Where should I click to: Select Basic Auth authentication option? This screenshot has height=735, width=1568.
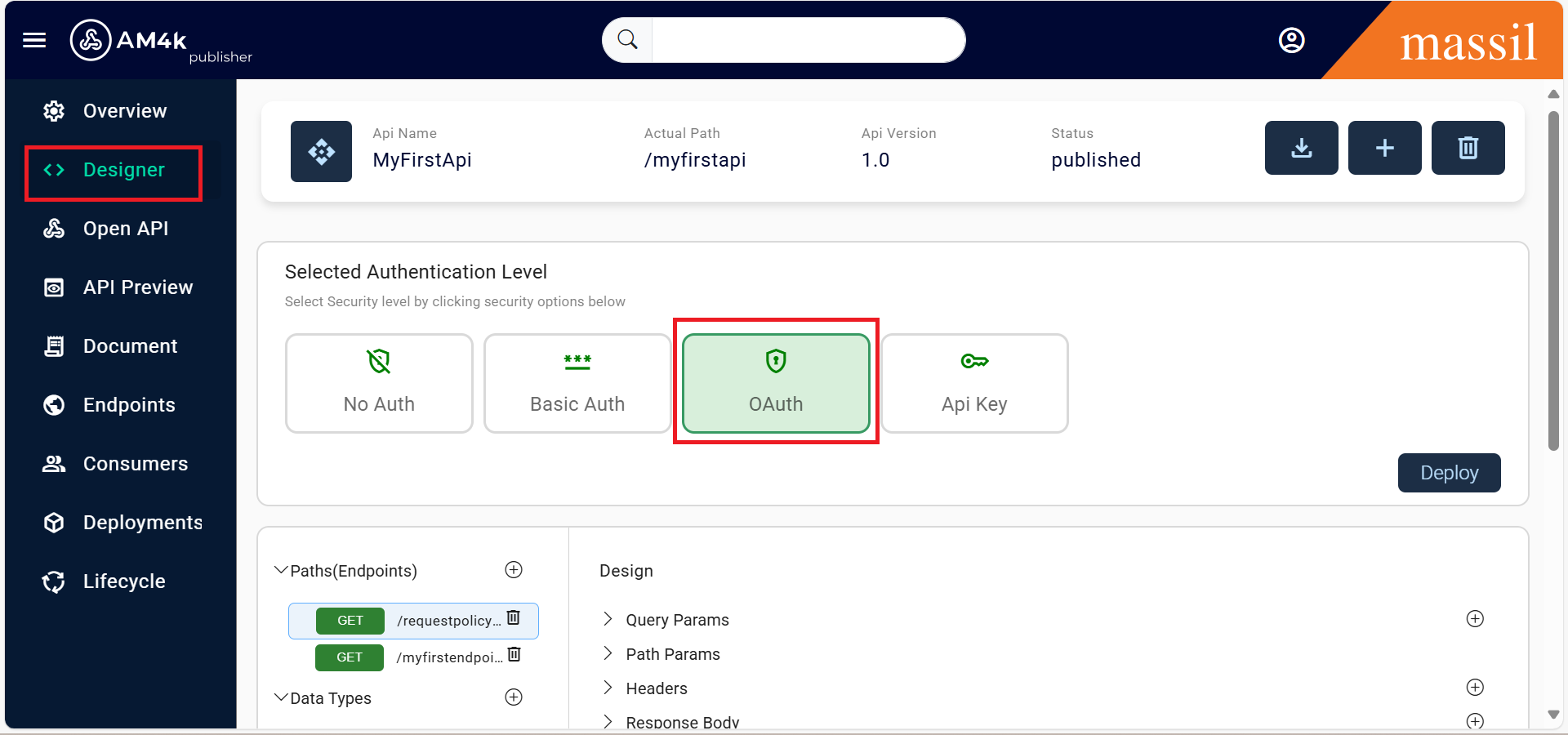pyautogui.click(x=577, y=383)
